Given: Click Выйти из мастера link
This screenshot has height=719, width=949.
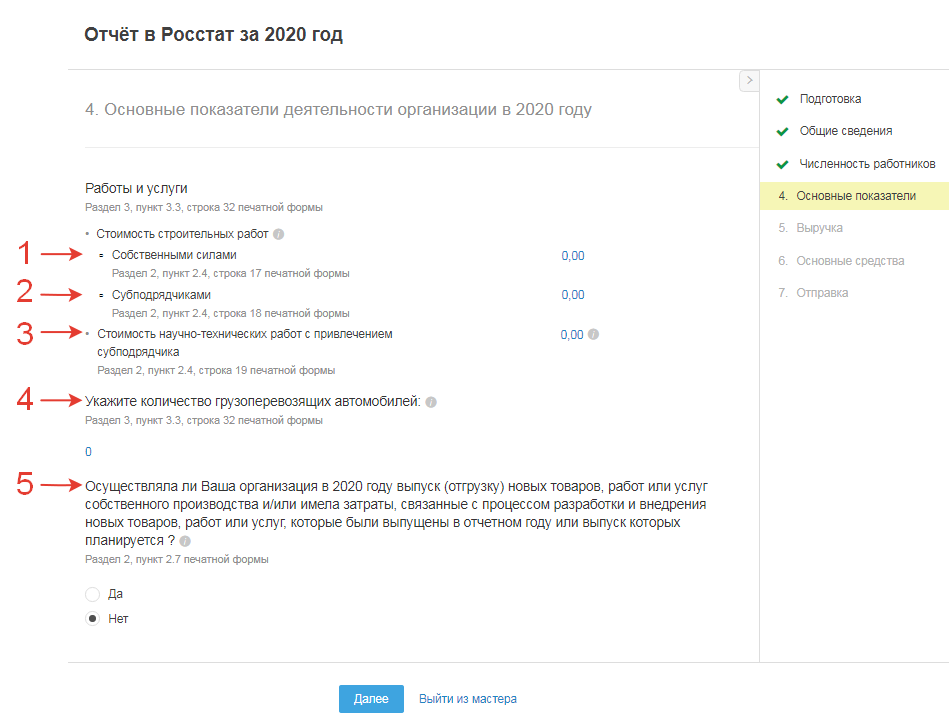Looking at the screenshot, I should (x=468, y=699).
